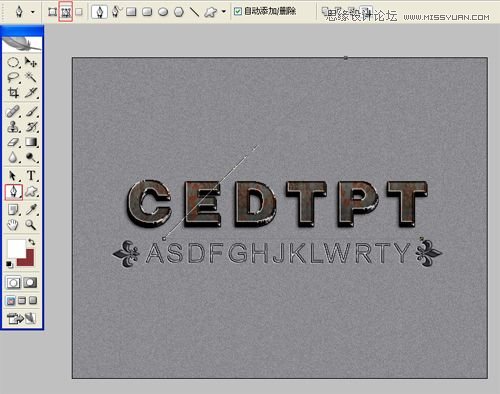Select the Eyedropper tool
The width and height of the screenshot is (500, 394).
[31, 210]
